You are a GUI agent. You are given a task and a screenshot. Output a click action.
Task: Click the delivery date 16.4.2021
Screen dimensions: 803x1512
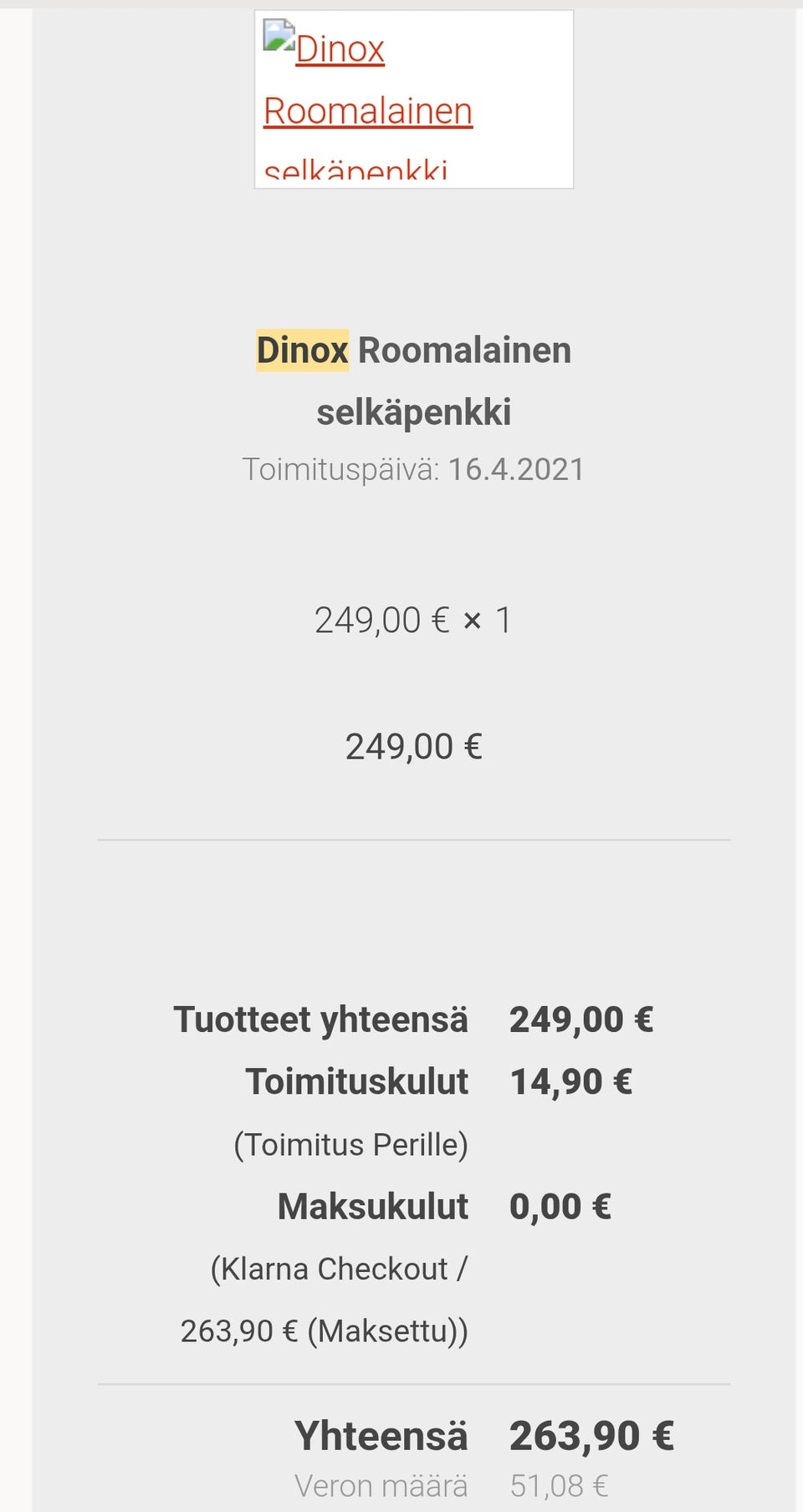tap(516, 470)
